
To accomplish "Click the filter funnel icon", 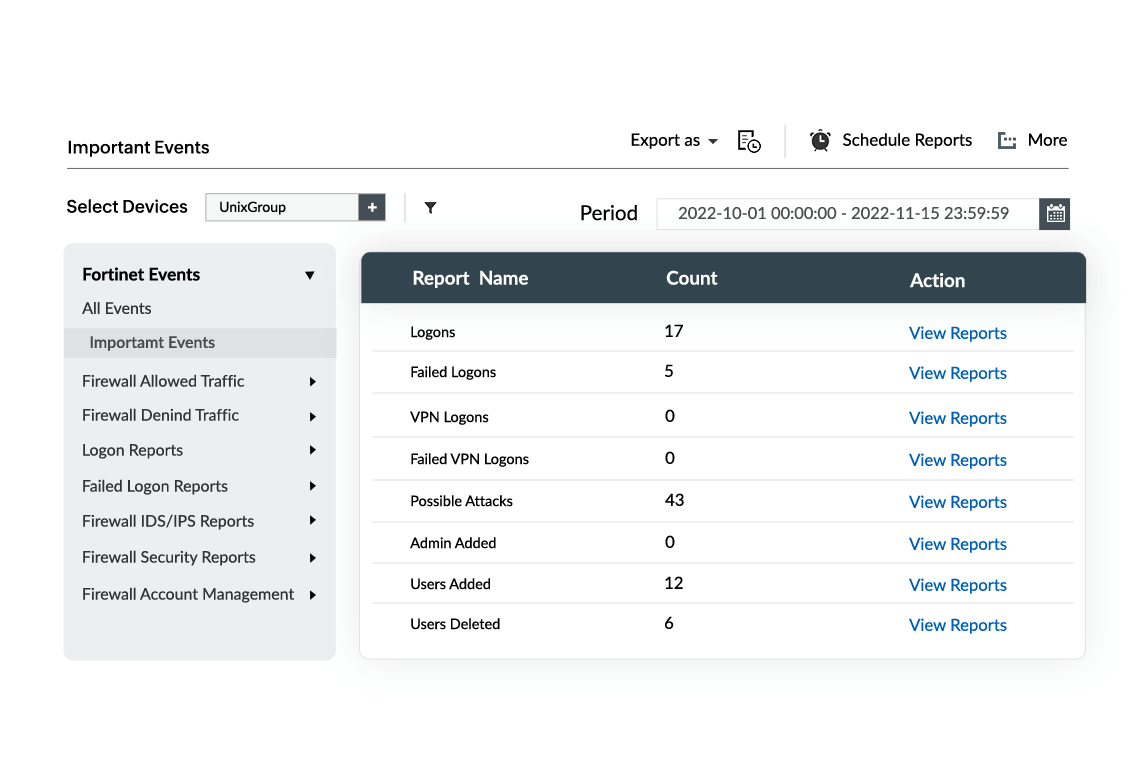I will click(x=430, y=208).
